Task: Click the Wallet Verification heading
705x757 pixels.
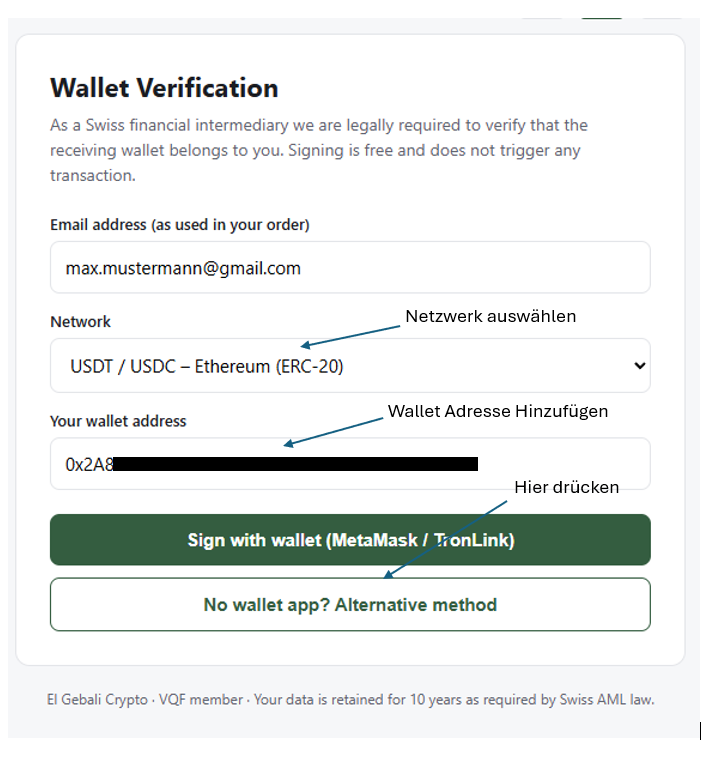Action: 164,88
